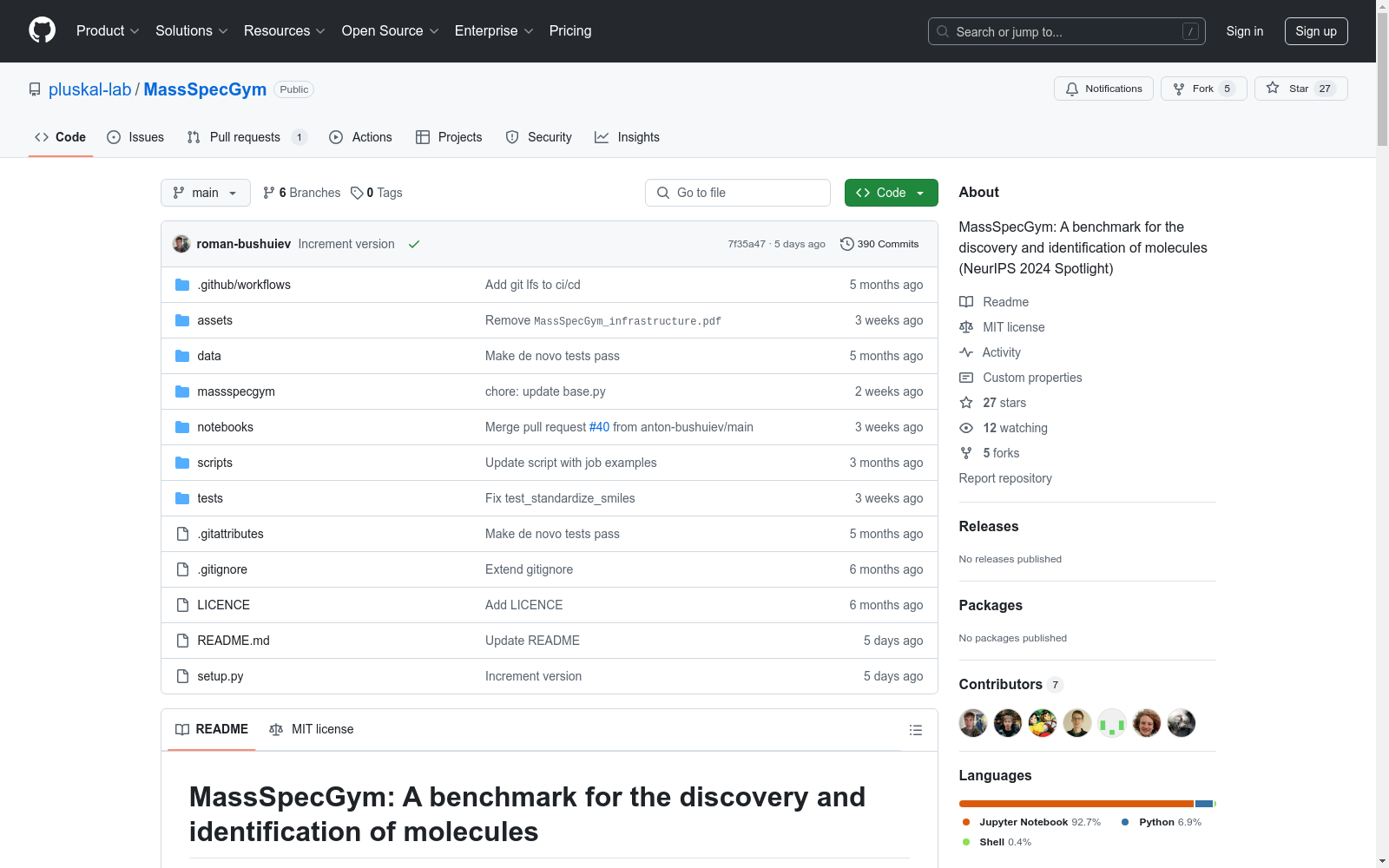Open the notebooks folder
1389x868 pixels.
click(226, 427)
